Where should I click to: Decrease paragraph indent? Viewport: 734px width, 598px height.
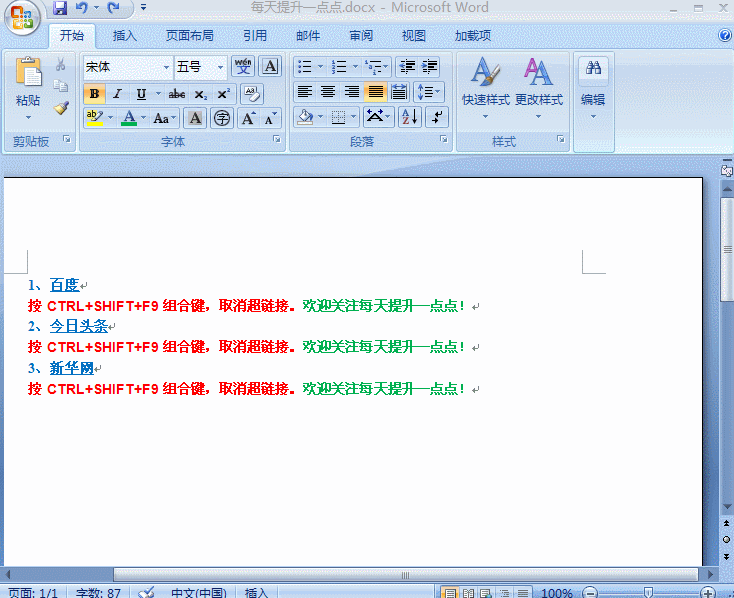click(x=407, y=67)
